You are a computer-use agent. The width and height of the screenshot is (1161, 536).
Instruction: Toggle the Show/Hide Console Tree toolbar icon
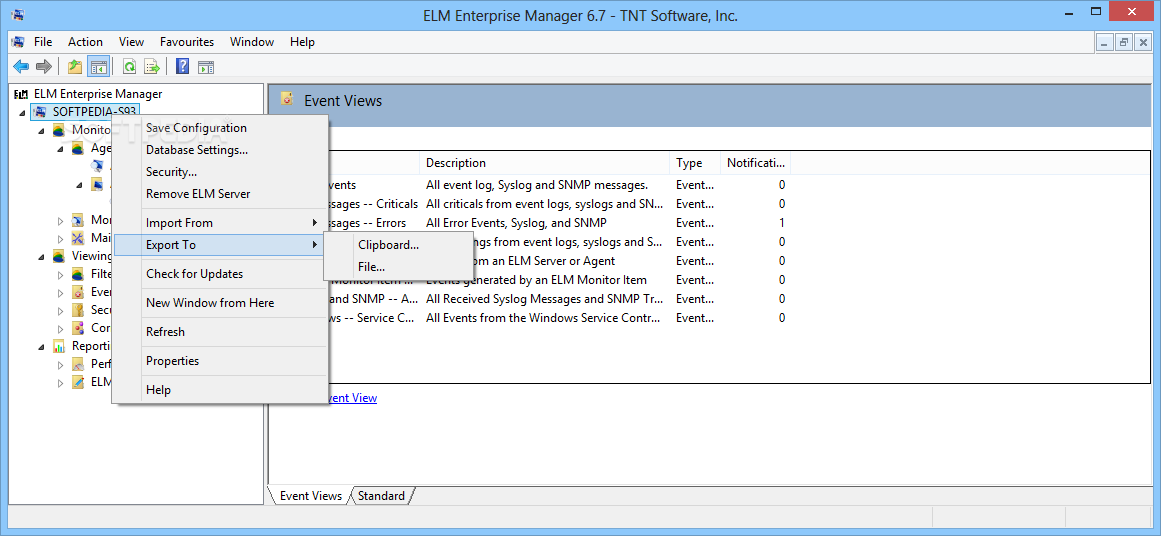click(98, 67)
